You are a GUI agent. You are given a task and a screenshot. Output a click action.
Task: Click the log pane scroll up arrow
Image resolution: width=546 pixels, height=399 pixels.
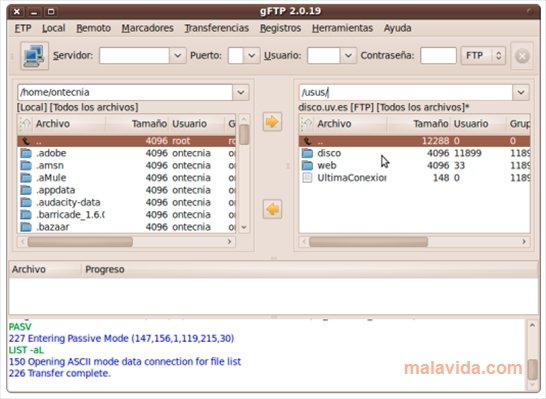pos(532,326)
